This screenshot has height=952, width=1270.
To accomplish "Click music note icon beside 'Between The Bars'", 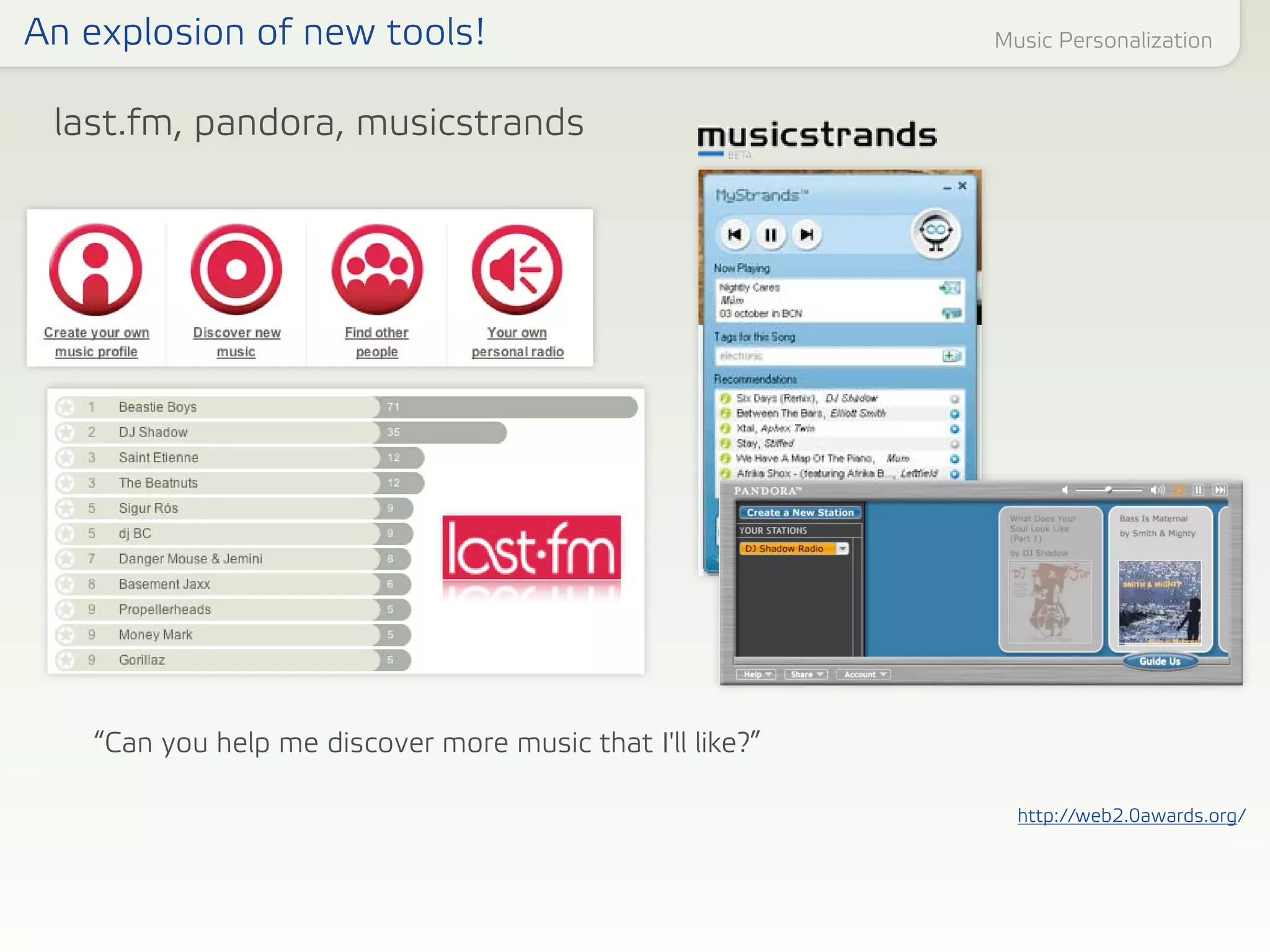I will pyautogui.click(x=725, y=413).
